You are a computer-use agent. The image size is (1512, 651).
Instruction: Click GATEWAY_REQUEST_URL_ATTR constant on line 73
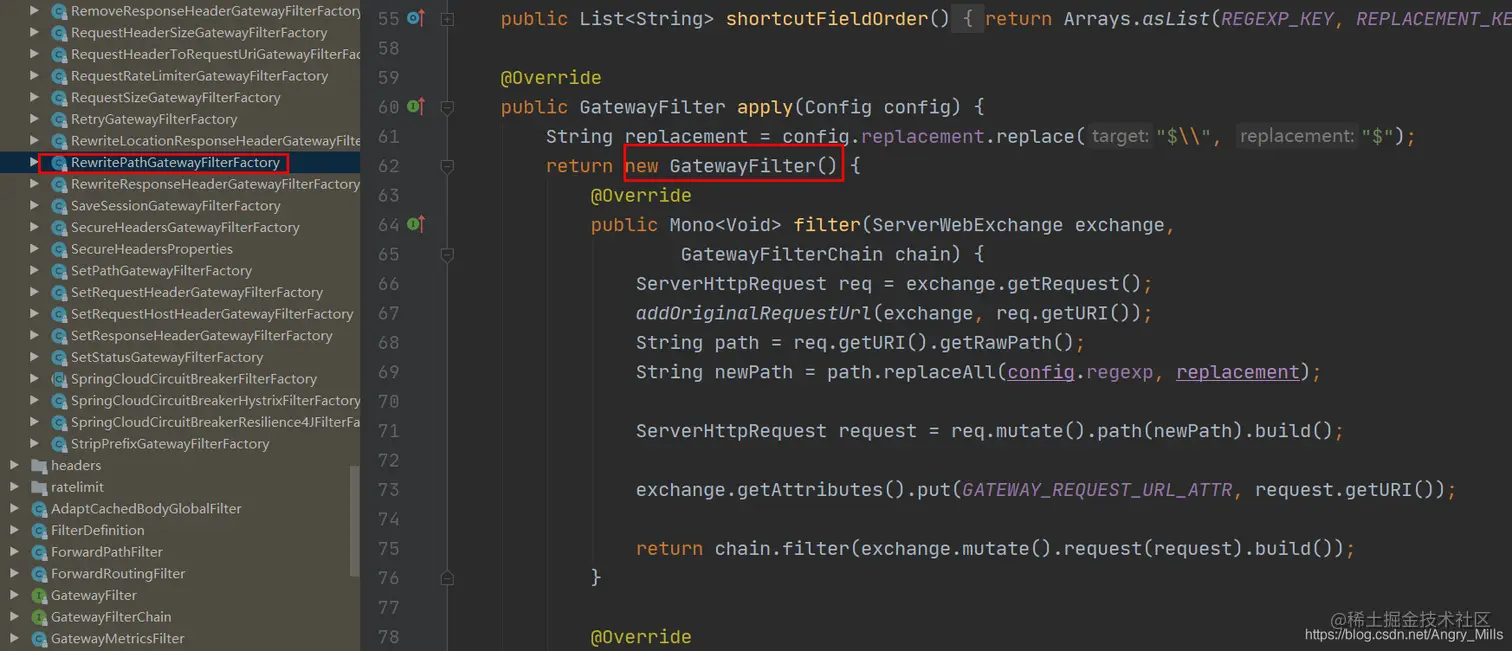coord(1099,490)
